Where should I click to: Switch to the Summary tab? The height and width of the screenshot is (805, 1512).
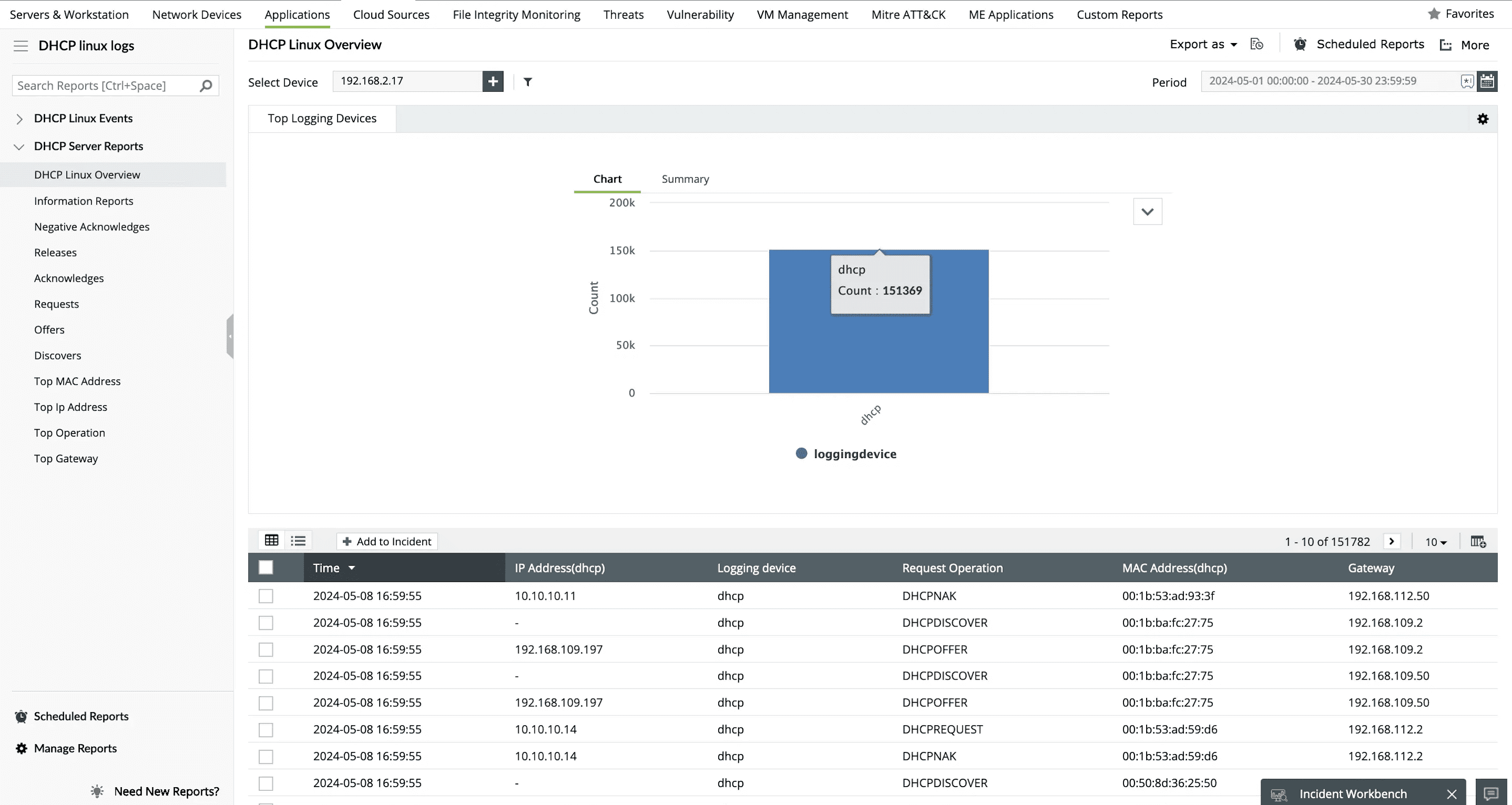point(685,179)
